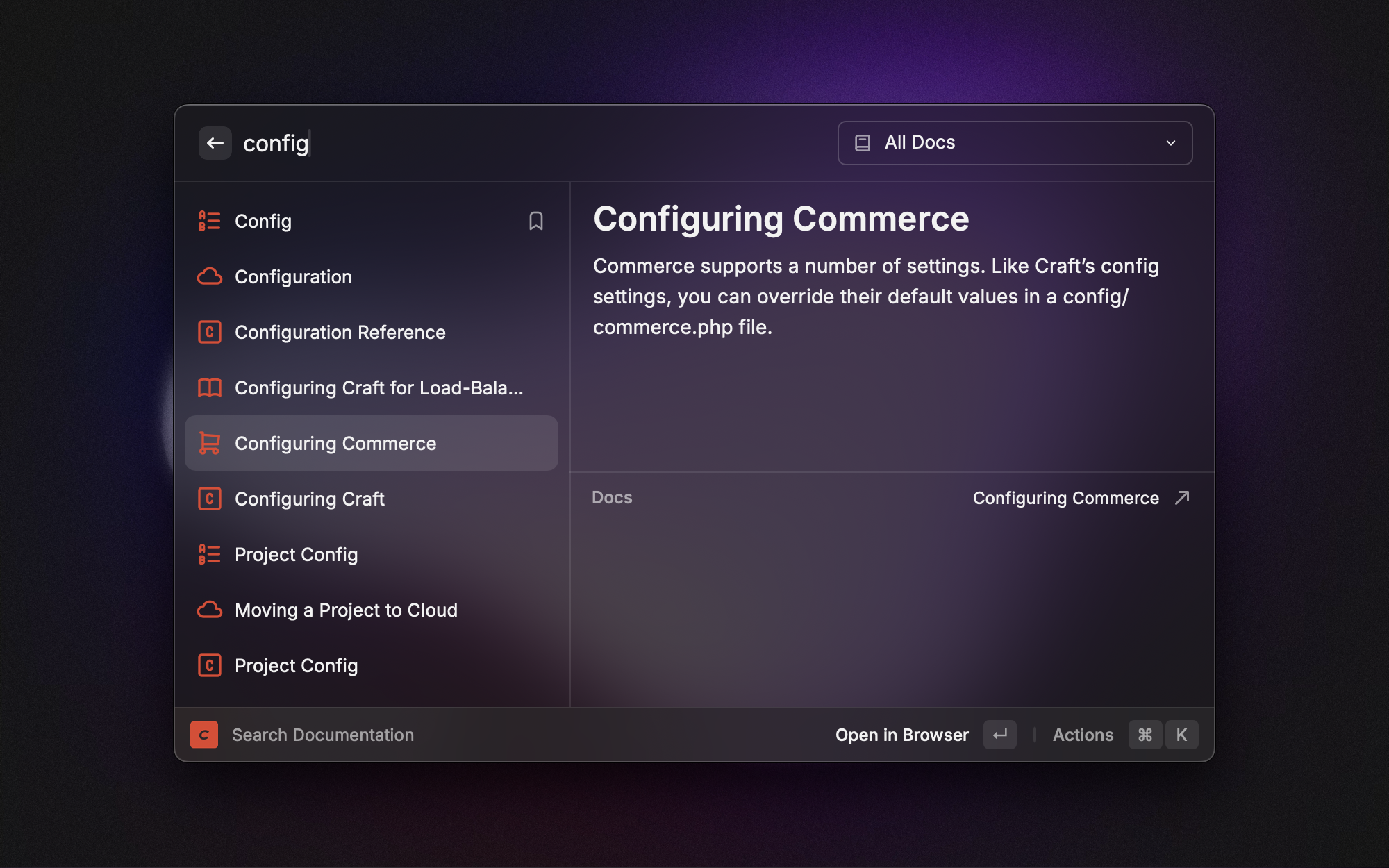Open the Actions menu
Screen dimensions: 1389x868
click(x=1082, y=735)
